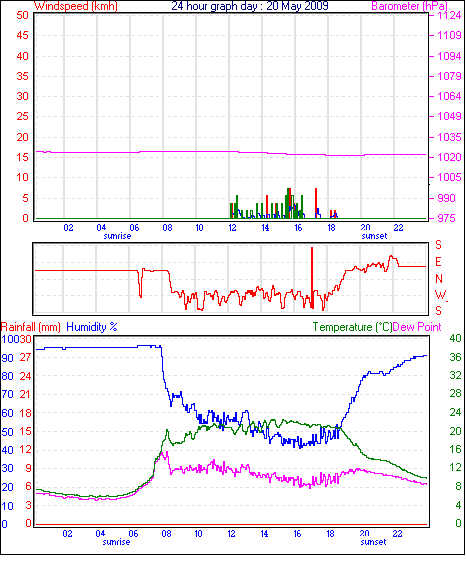Click the Barometer (hPa) axis label
The width and height of the screenshot is (466, 566).
(x=409, y=6)
